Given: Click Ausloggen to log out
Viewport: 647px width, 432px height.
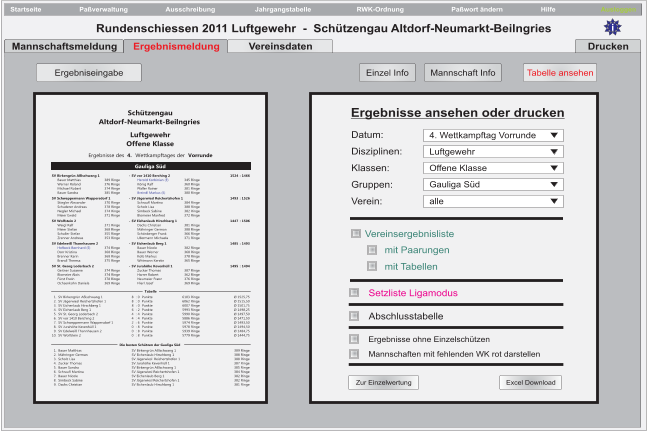Looking at the screenshot, I should click(x=618, y=9).
